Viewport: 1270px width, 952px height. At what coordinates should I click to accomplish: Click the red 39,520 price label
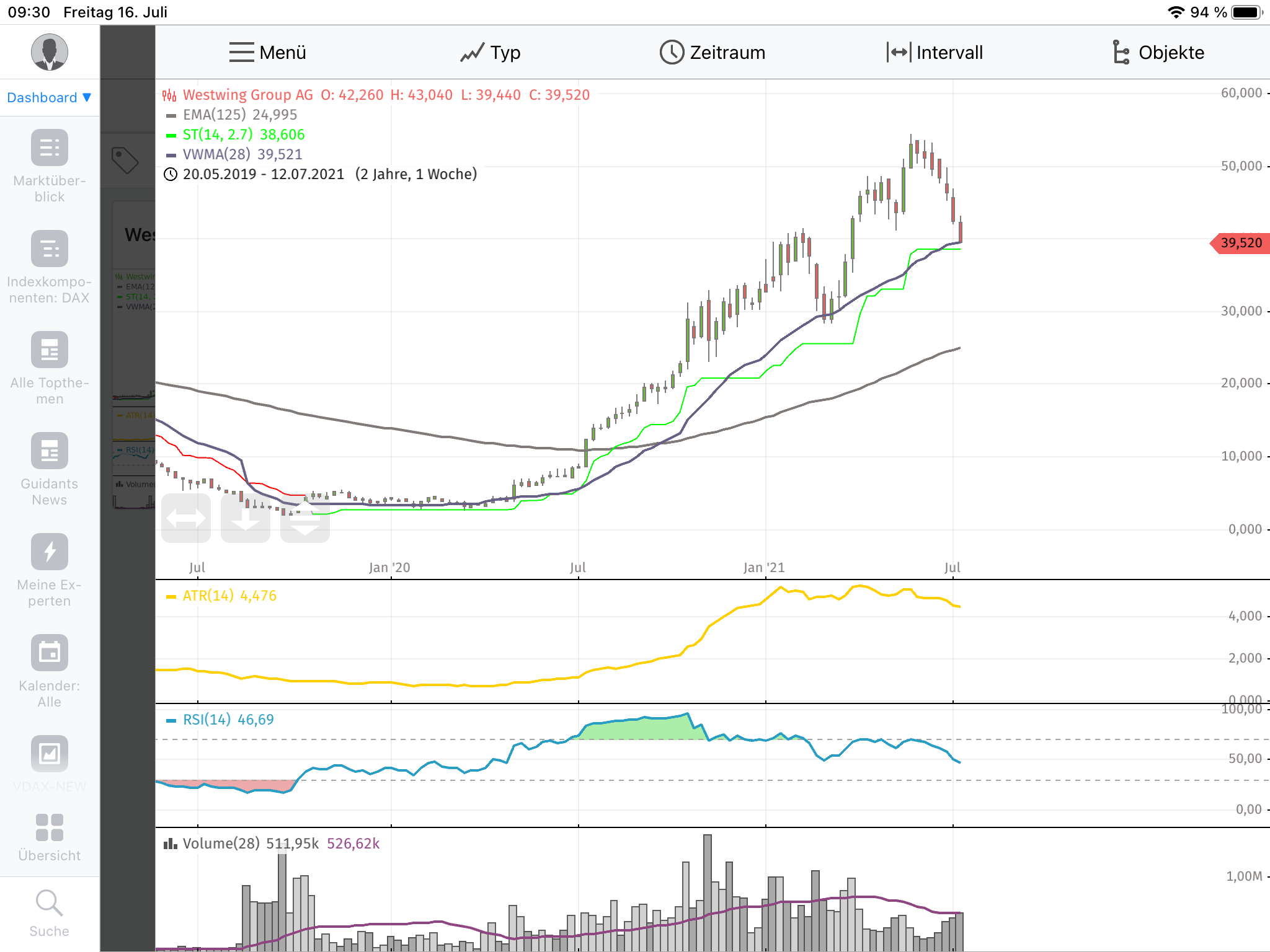pyautogui.click(x=1240, y=243)
